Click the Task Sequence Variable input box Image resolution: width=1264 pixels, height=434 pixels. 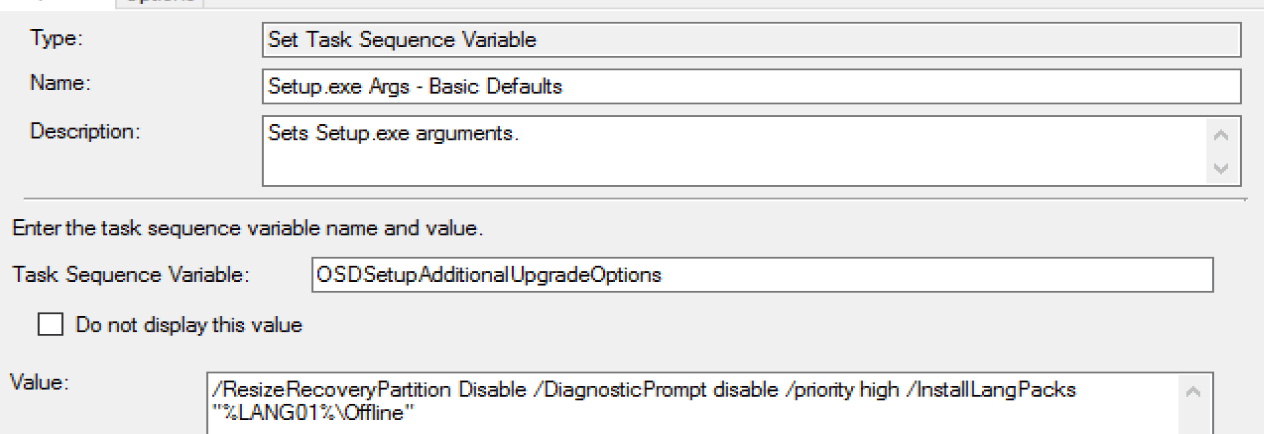pyautogui.click(x=762, y=276)
